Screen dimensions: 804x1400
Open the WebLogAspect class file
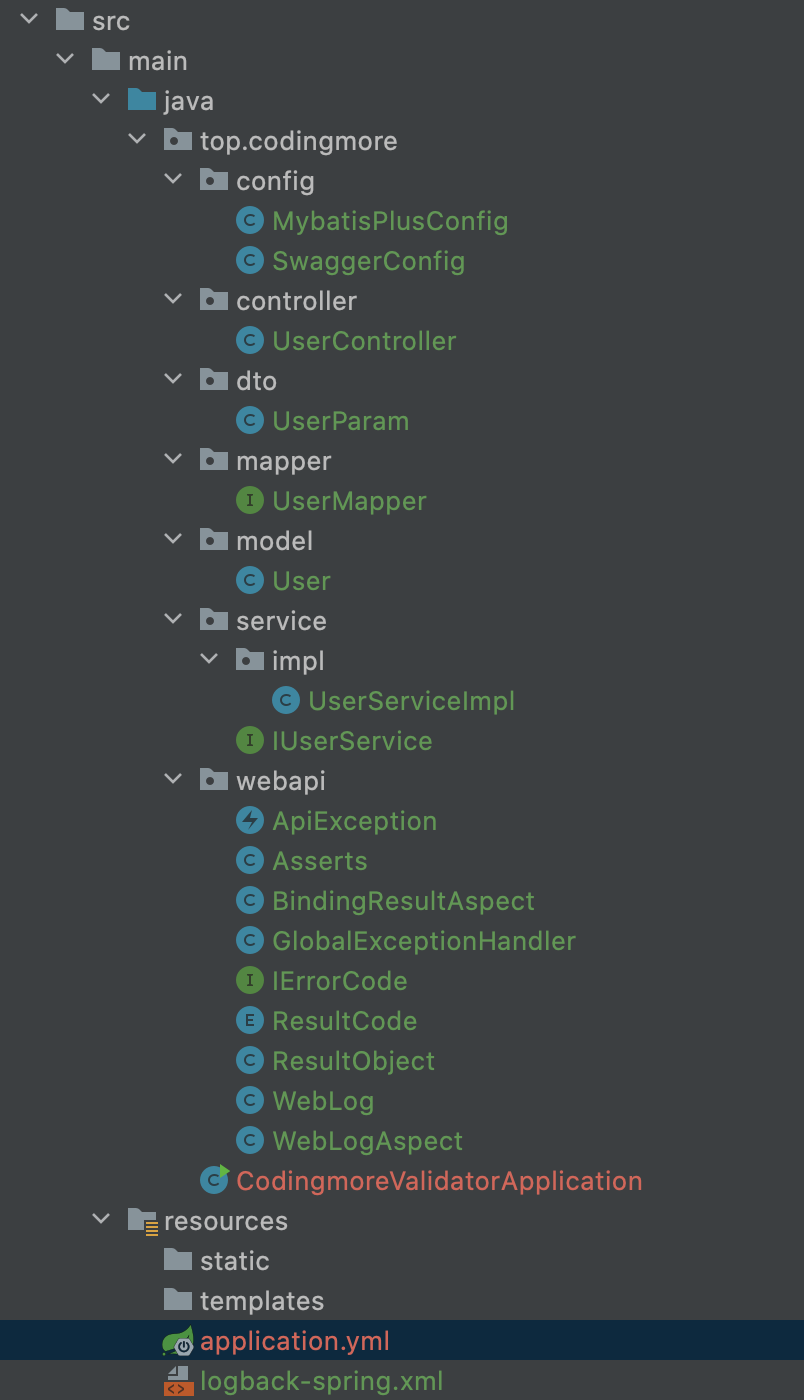point(367,1141)
